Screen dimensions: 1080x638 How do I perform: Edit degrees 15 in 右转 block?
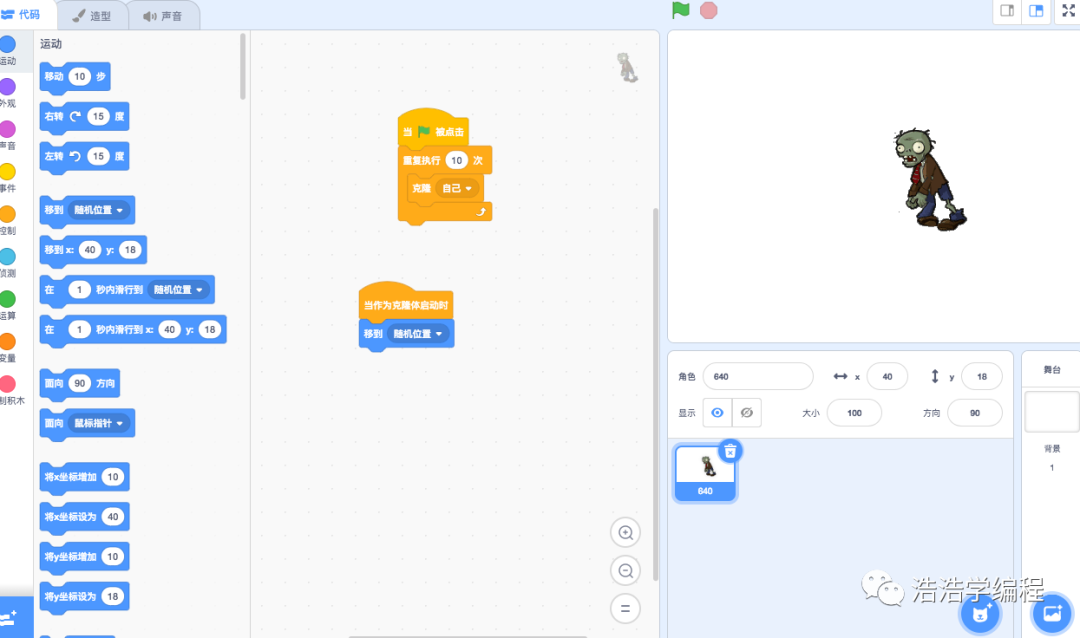[x=98, y=116]
